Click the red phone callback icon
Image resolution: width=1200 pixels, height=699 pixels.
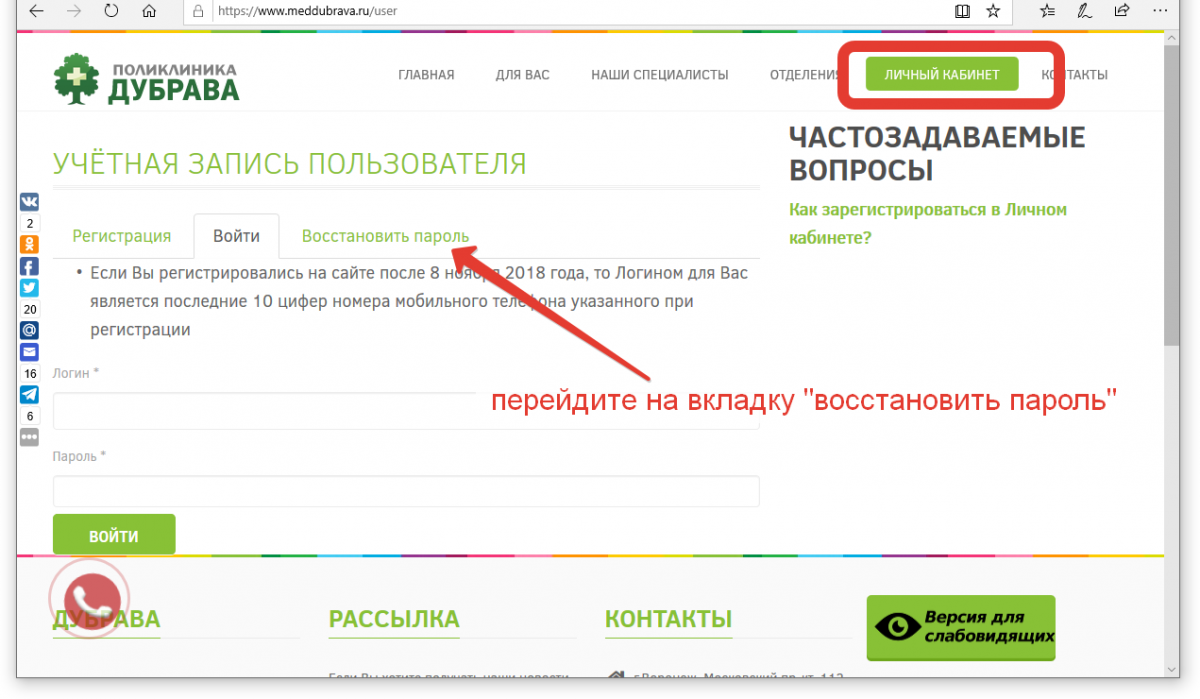pos(91,597)
